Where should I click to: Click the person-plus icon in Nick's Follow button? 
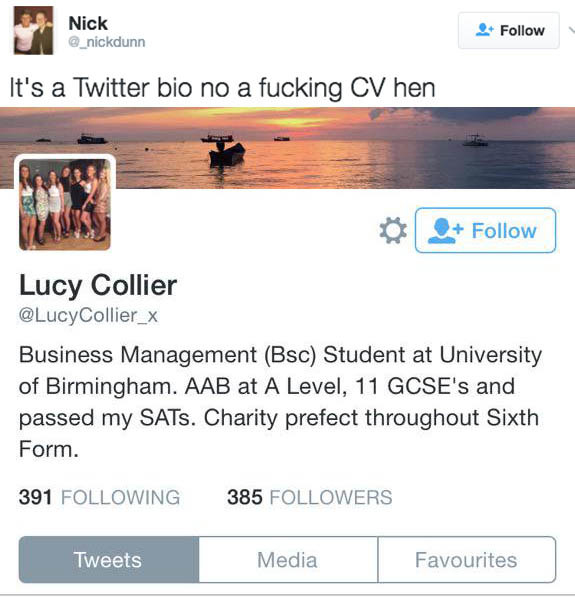point(484,30)
